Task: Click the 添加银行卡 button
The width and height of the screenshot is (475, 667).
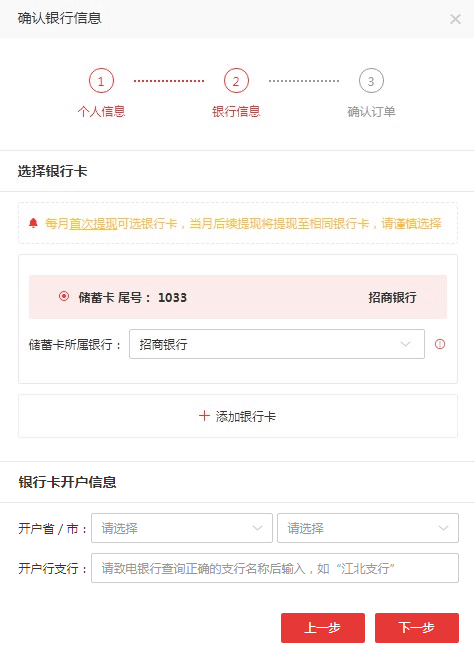Action: (238, 416)
